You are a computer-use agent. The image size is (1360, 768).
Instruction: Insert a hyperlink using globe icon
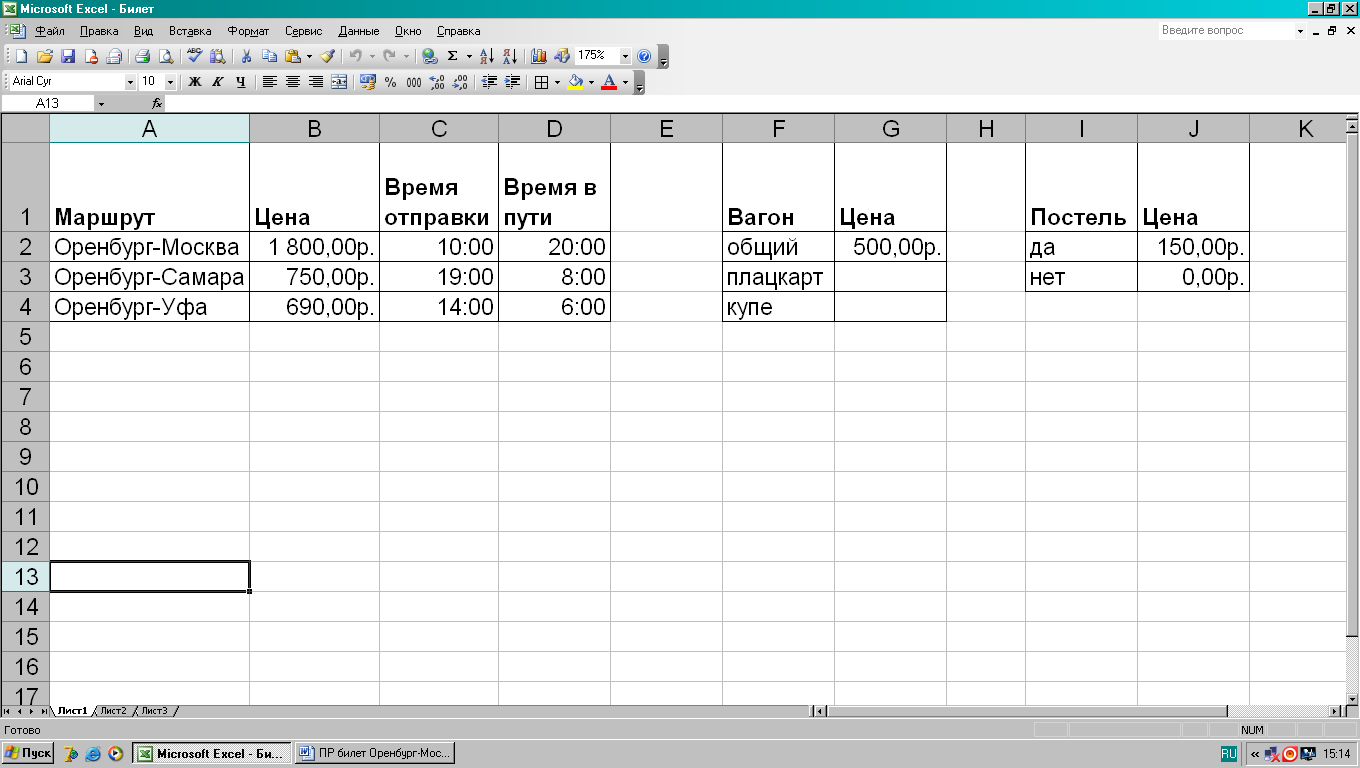(x=429, y=56)
